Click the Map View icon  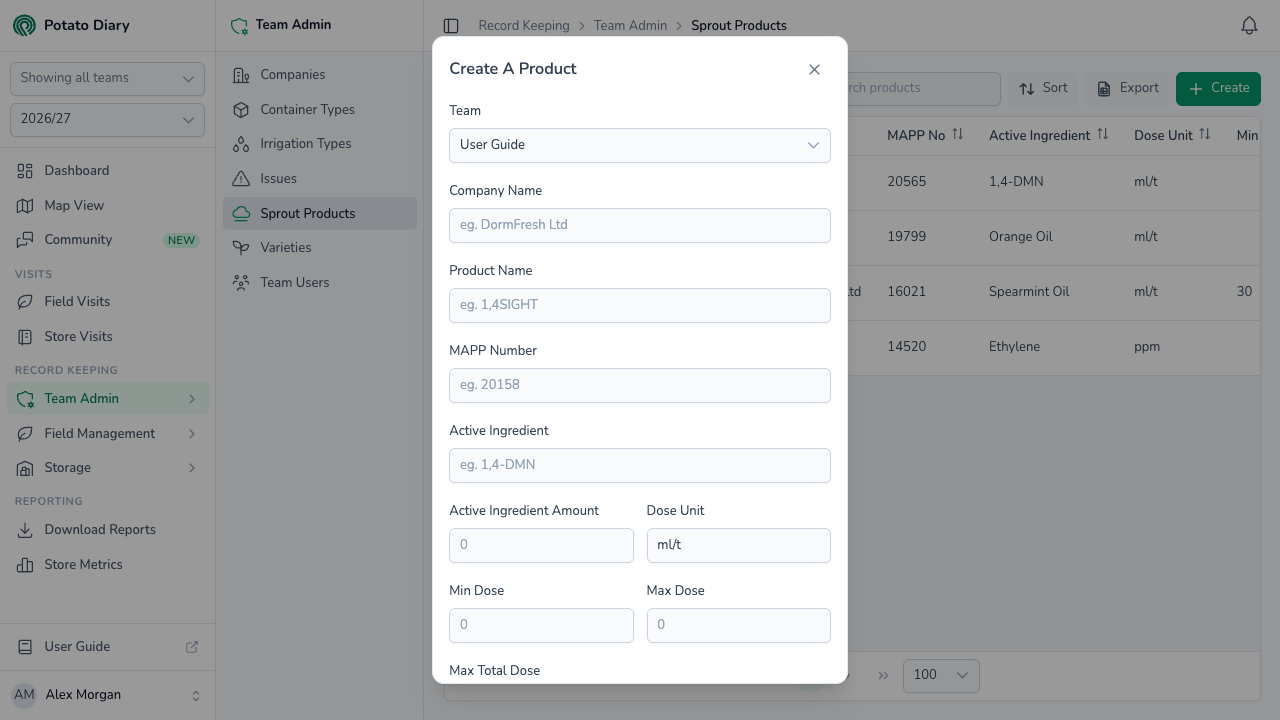tap(25, 206)
